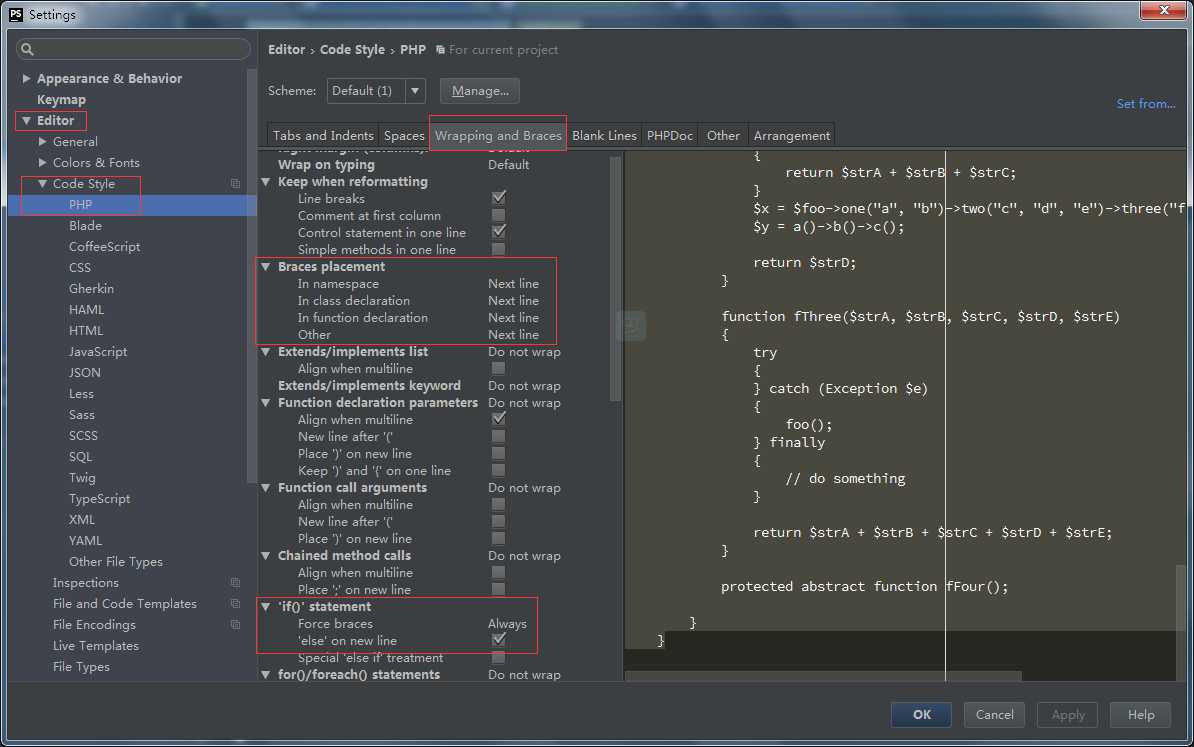Toggle the Line breaks checkbox

[x=499, y=198]
